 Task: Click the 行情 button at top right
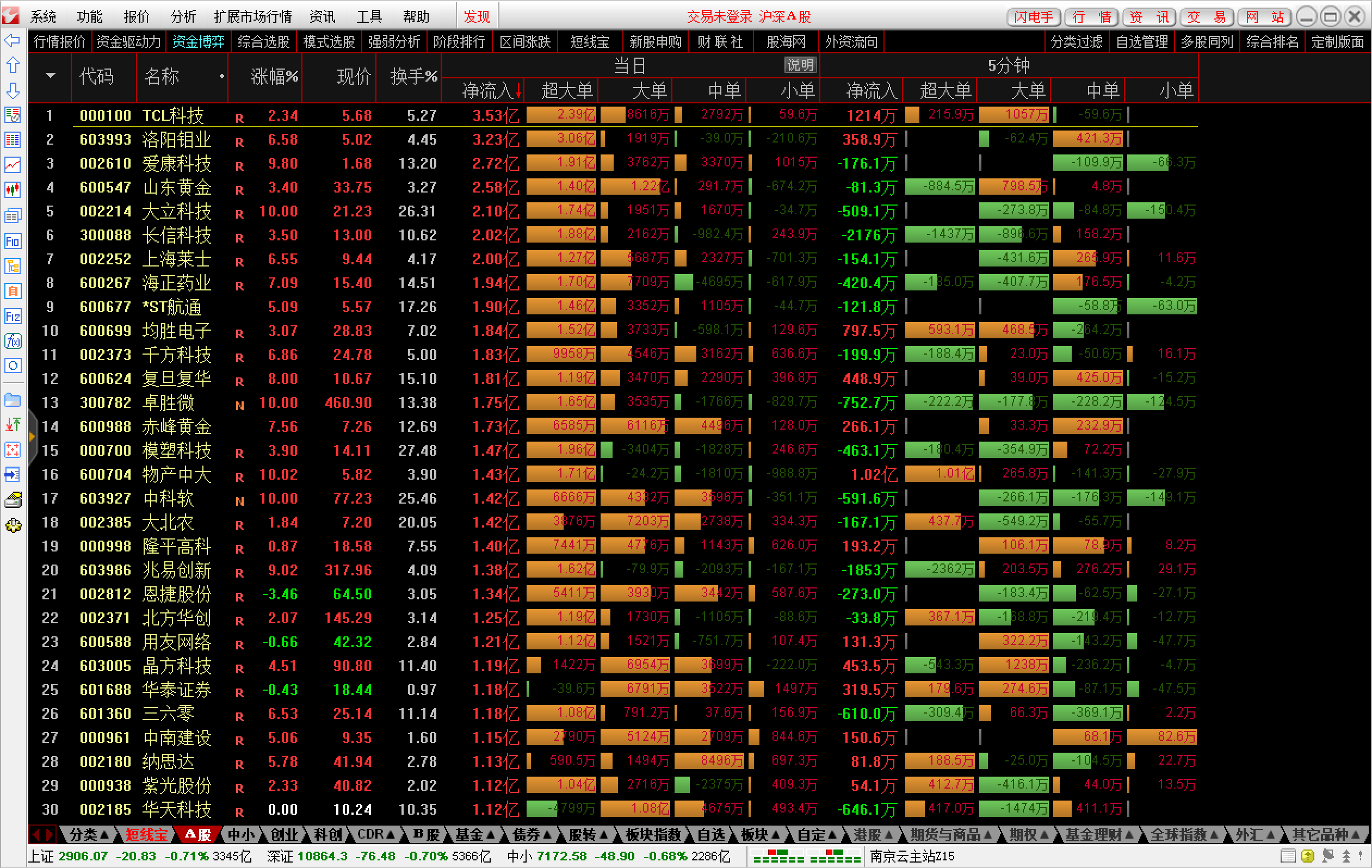click(x=1092, y=16)
